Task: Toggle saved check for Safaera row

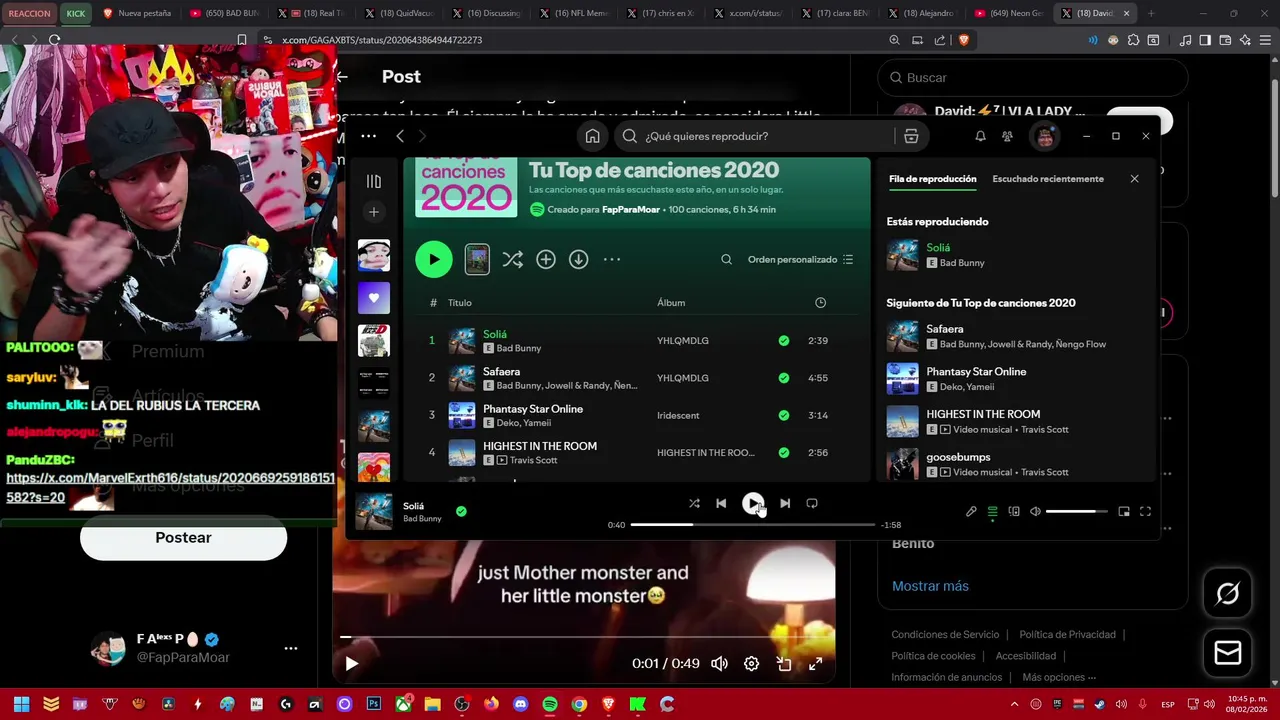Action: coord(784,378)
